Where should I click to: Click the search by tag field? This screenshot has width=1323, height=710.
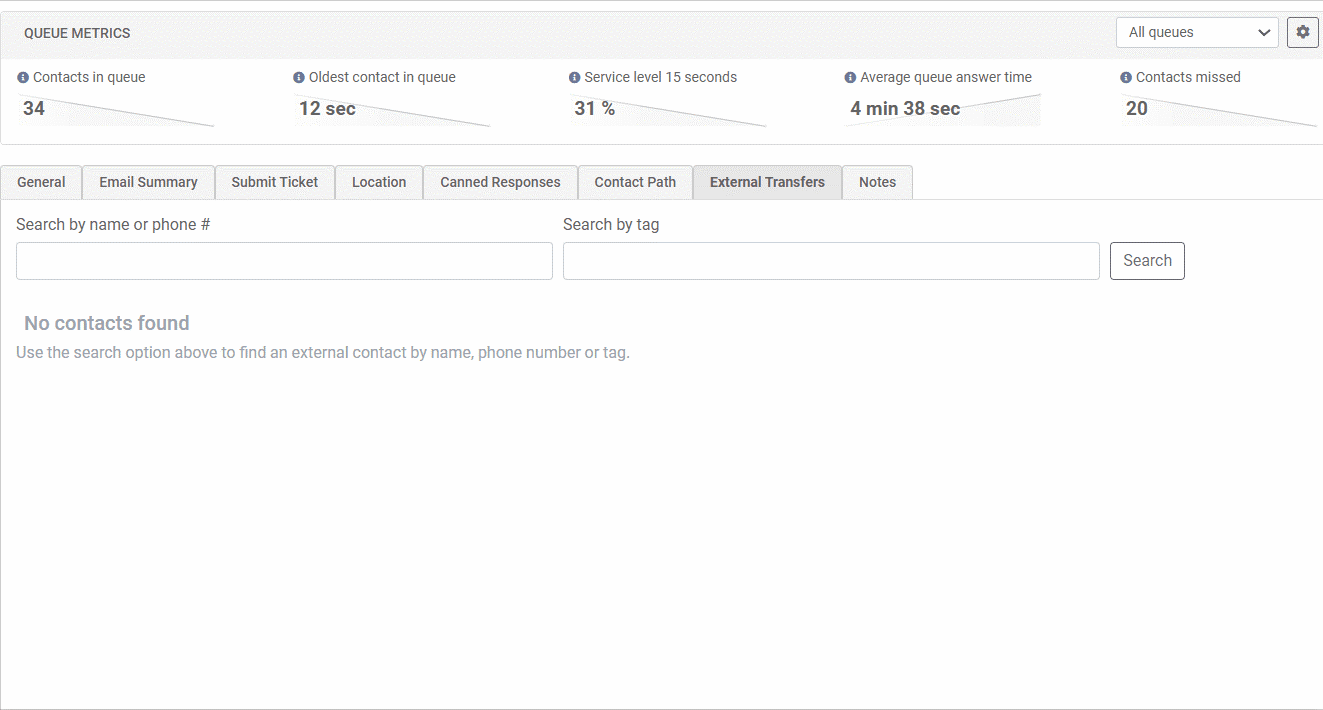(x=831, y=260)
